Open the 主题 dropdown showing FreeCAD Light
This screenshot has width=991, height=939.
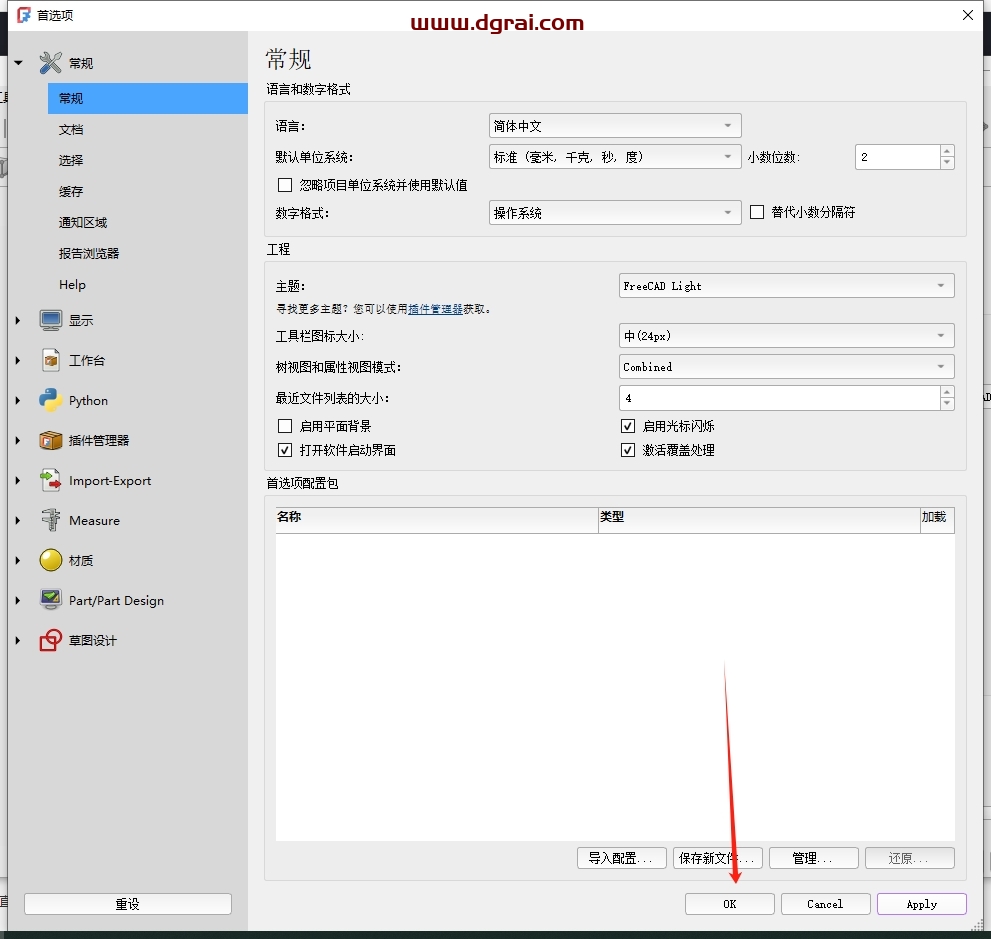(786, 286)
